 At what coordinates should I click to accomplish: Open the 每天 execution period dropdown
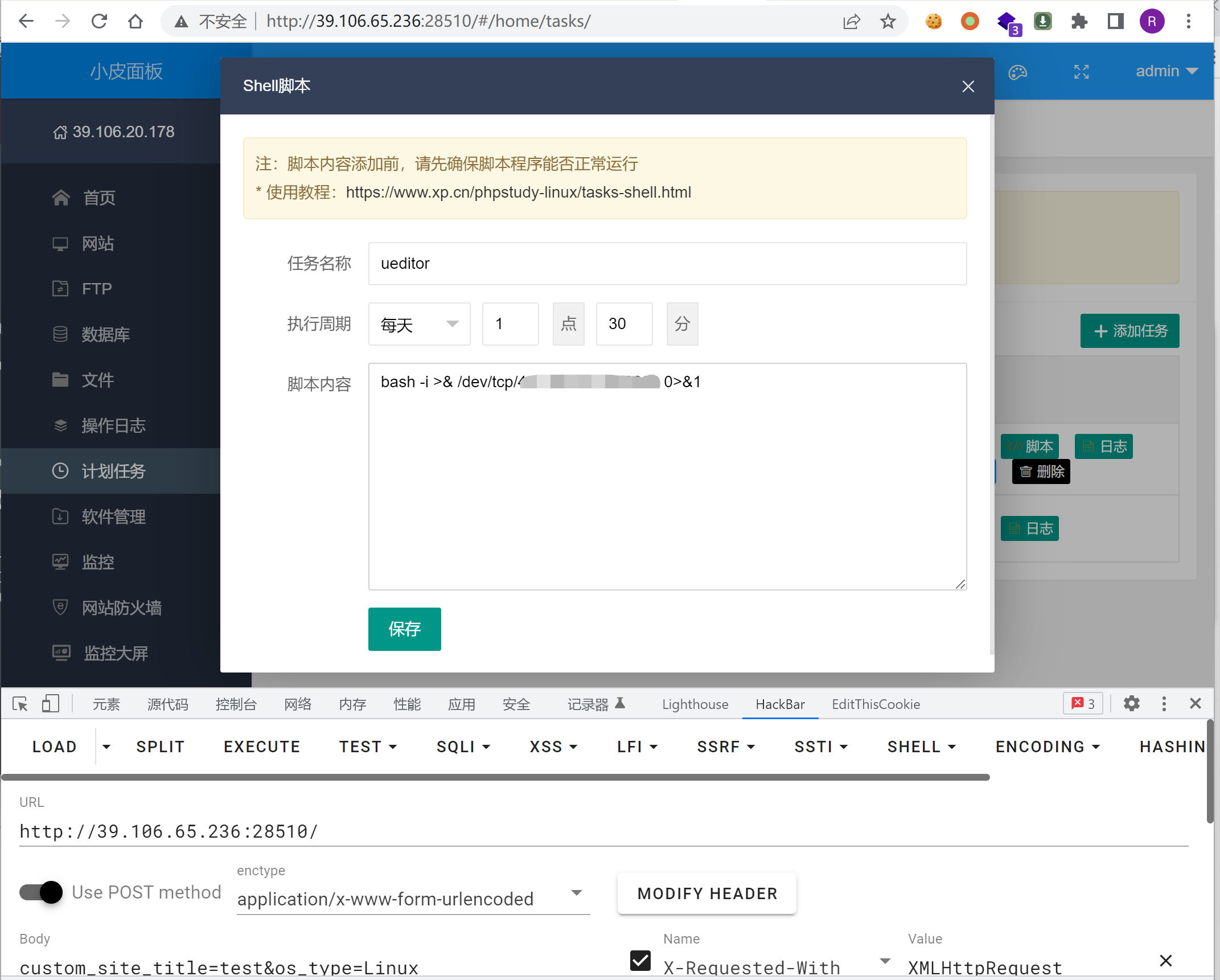coord(419,324)
